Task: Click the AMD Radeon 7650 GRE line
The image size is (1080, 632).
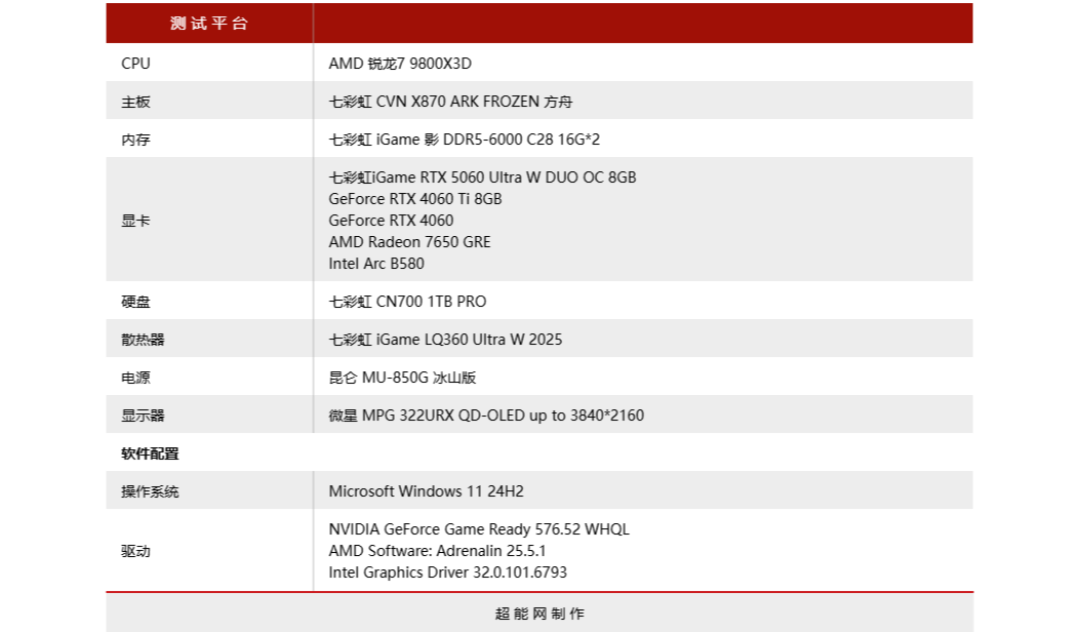Action: click(x=410, y=242)
